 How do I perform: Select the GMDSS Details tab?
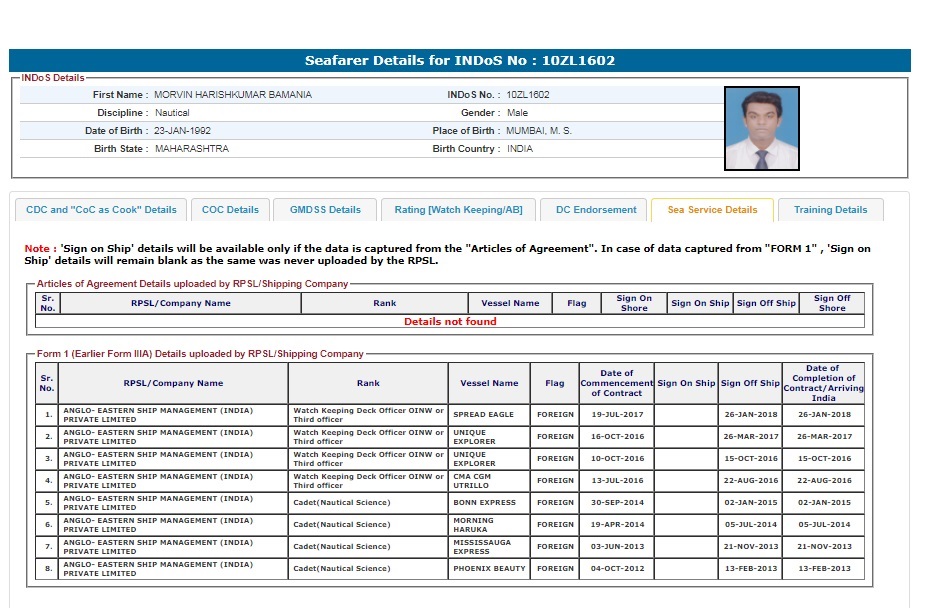coord(325,210)
